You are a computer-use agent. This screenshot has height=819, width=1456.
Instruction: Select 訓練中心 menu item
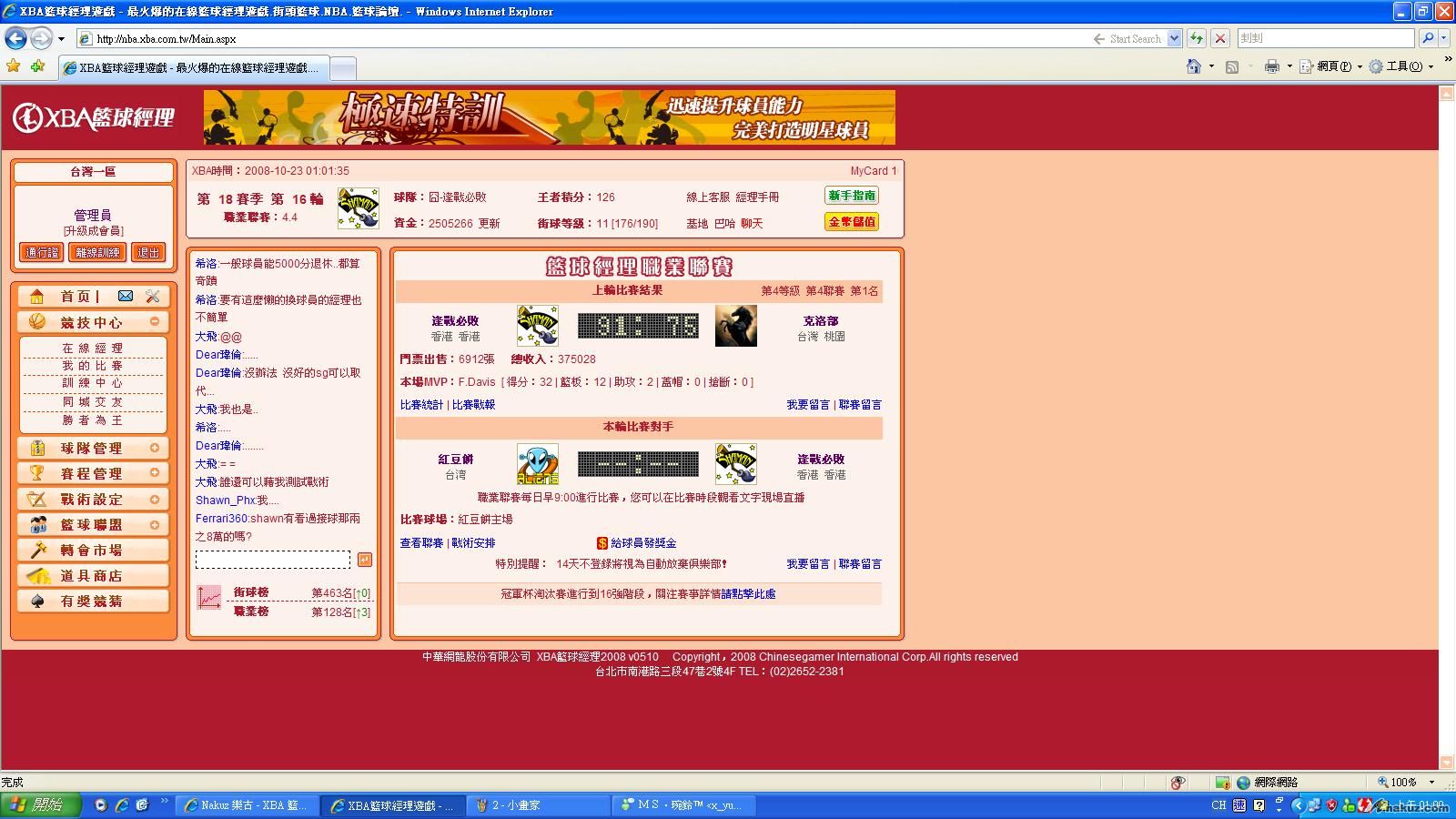coord(93,383)
